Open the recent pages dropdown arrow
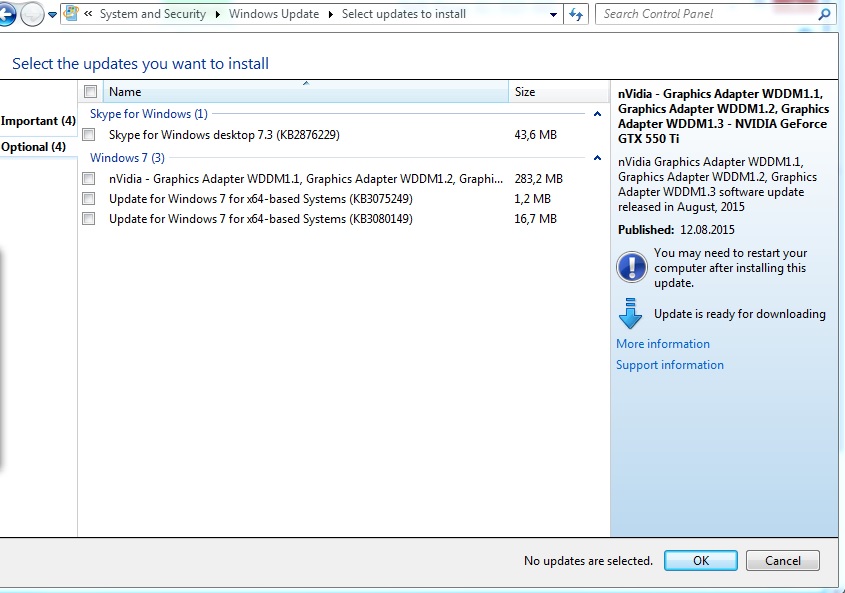 click(x=52, y=15)
